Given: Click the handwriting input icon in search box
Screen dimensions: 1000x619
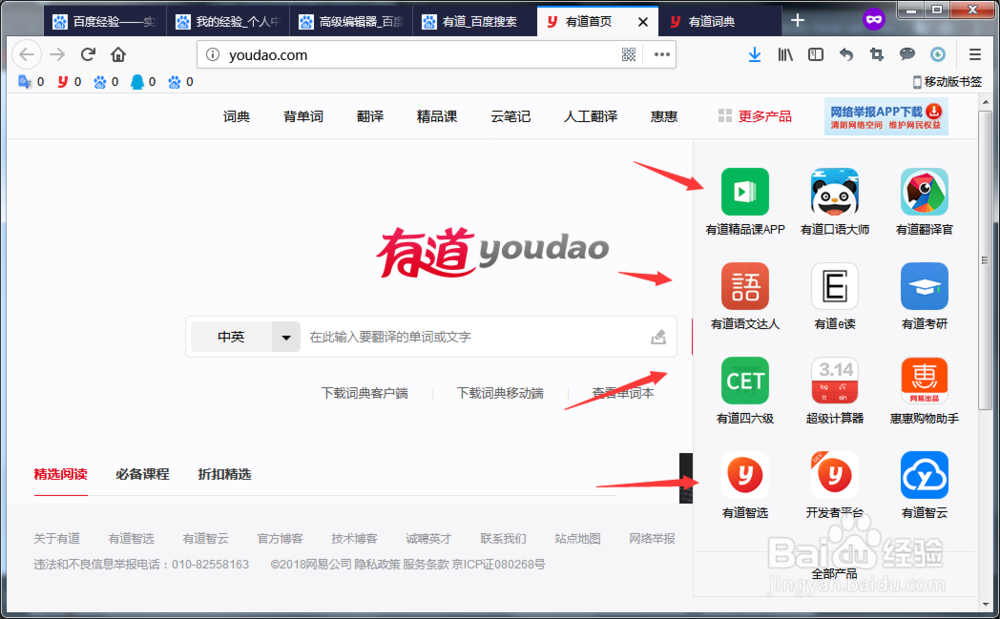Looking at the screenshot, I should [x=658, y=337].
